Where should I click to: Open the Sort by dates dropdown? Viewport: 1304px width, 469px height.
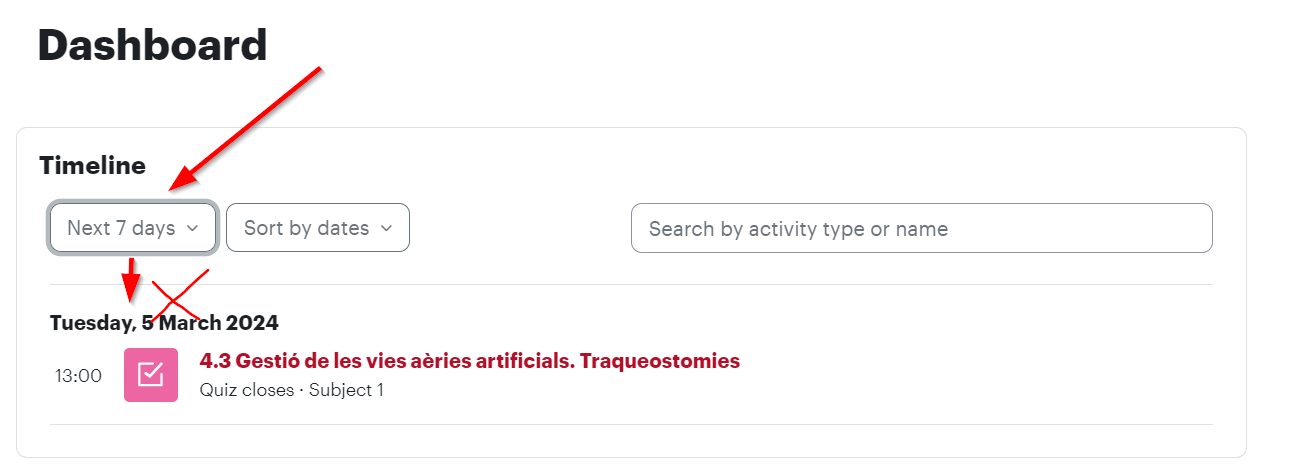pos(318,228)
